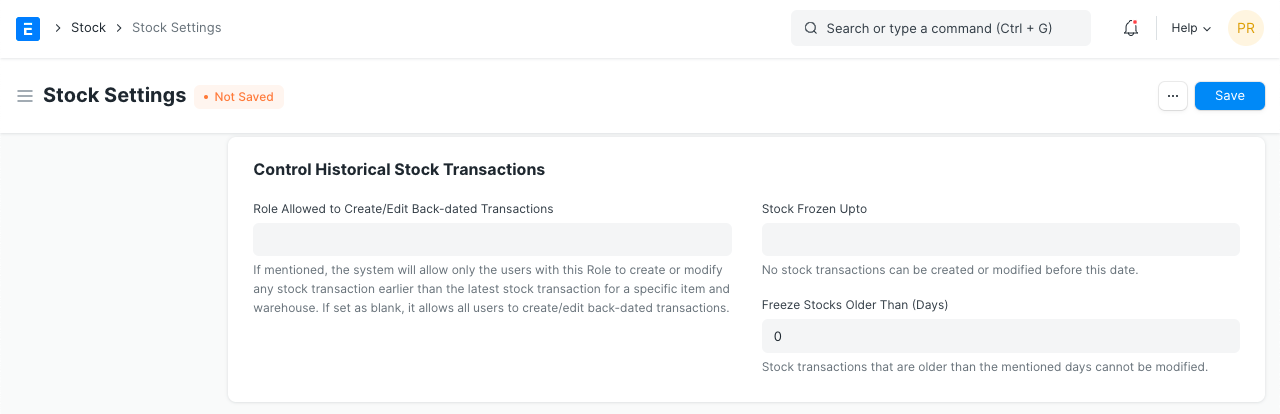Screen dimensions: 1280x414
Task: Open the Role Allowed for Back-dated Transactions field
Action: pyautogui.click(x=492, y=240)
